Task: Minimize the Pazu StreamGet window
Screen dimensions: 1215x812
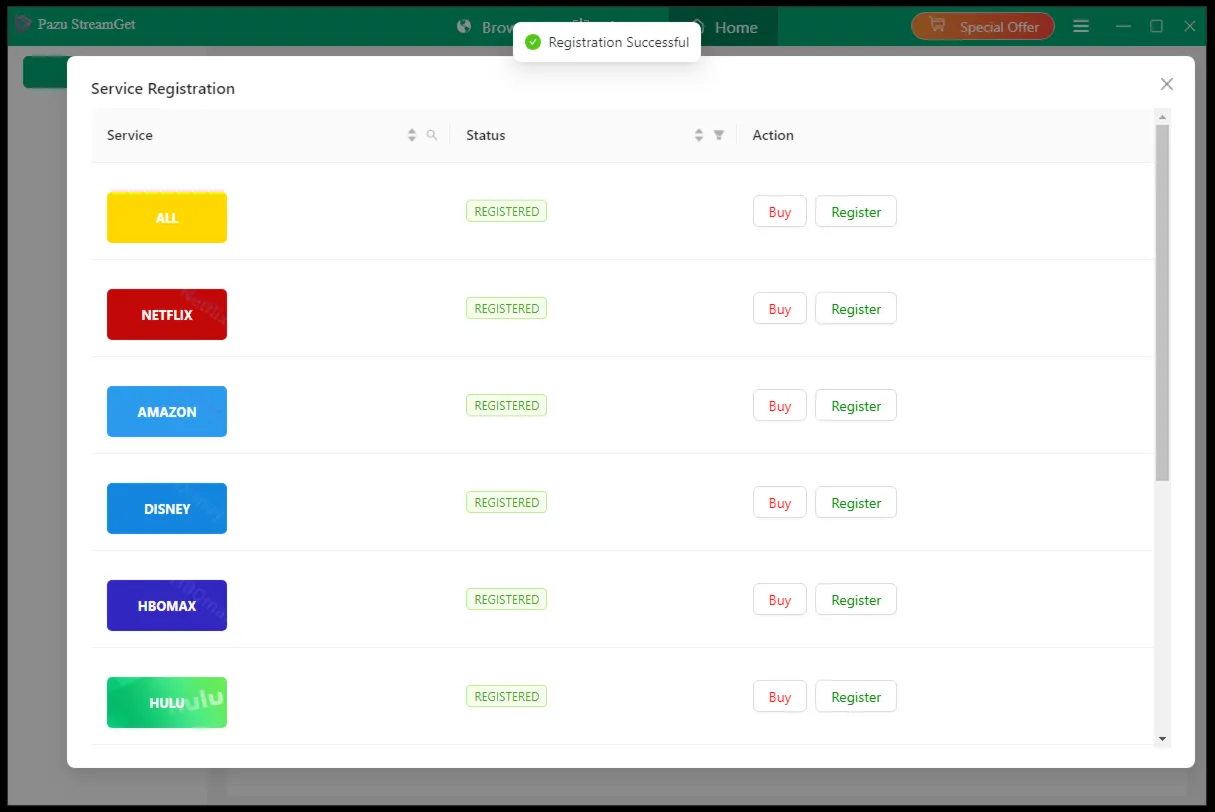Action: [1124, 26]
